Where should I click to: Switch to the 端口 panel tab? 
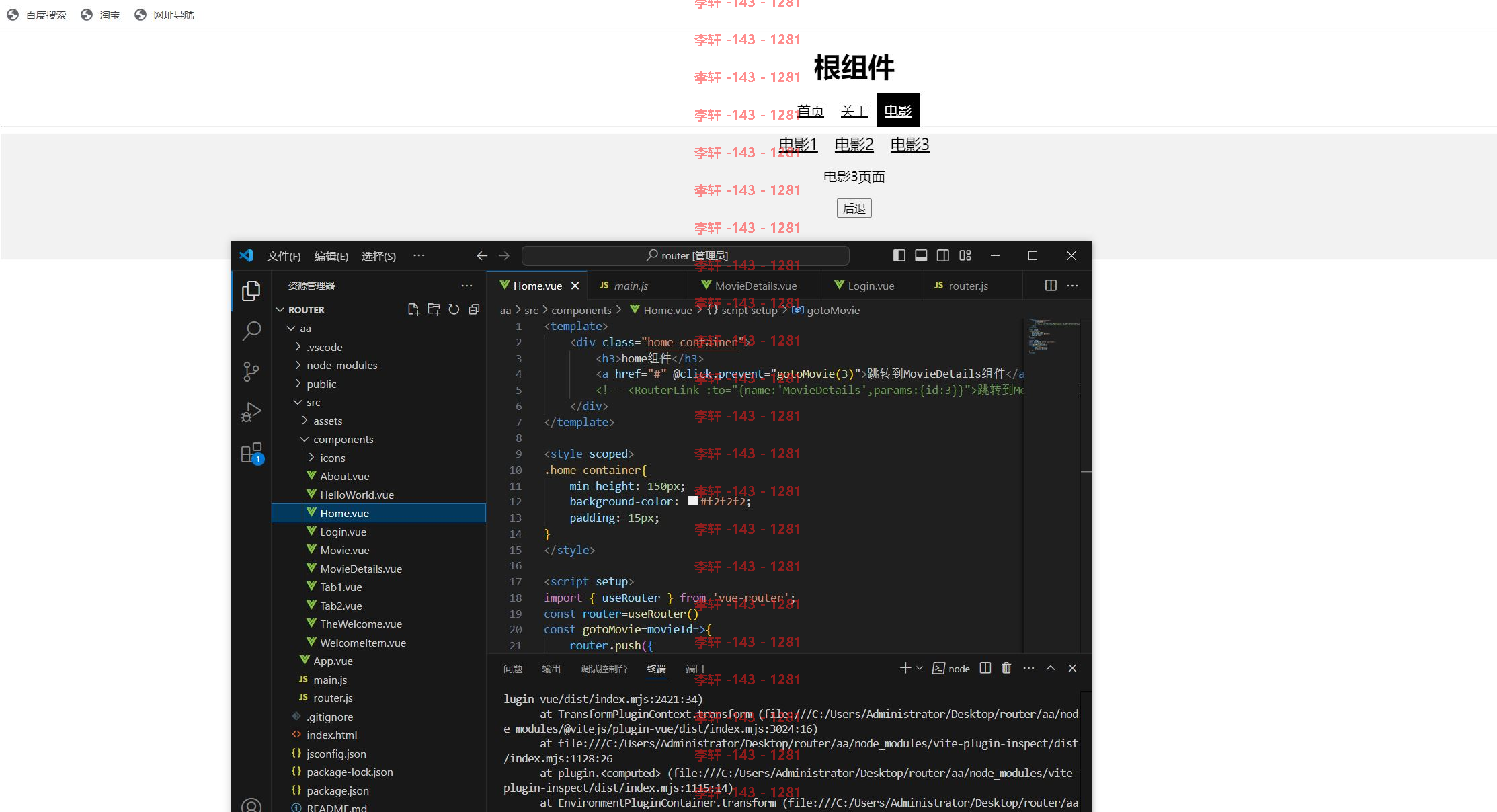pyautogui.click(x=695, y=669)
